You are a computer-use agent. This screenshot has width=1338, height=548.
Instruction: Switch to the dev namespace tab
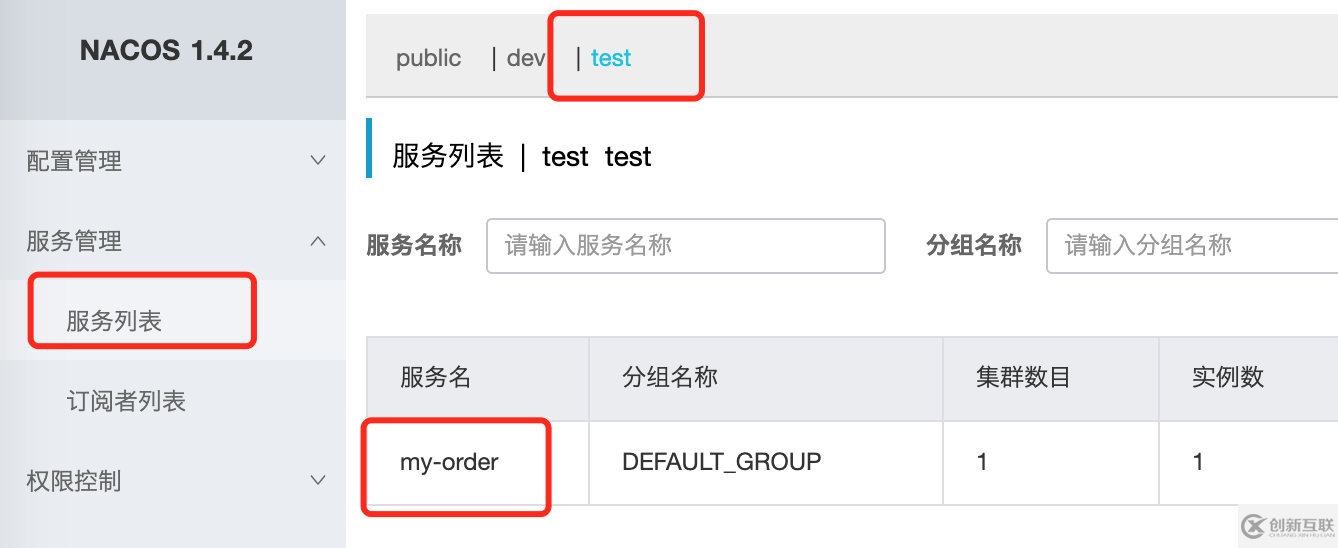(x=526, y=58)
